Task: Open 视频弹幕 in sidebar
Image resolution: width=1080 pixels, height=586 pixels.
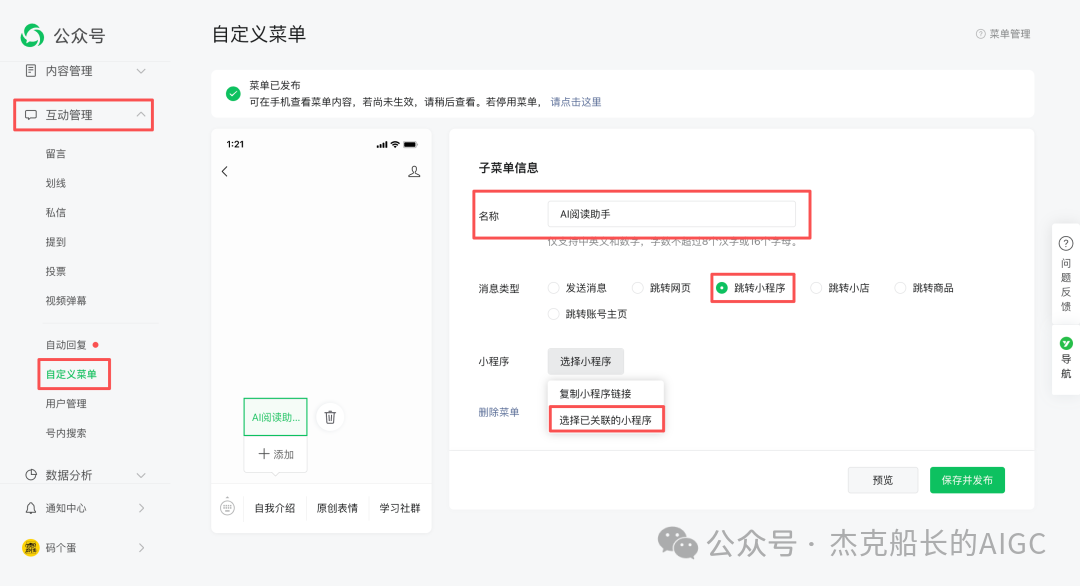Action: point(66,301)
